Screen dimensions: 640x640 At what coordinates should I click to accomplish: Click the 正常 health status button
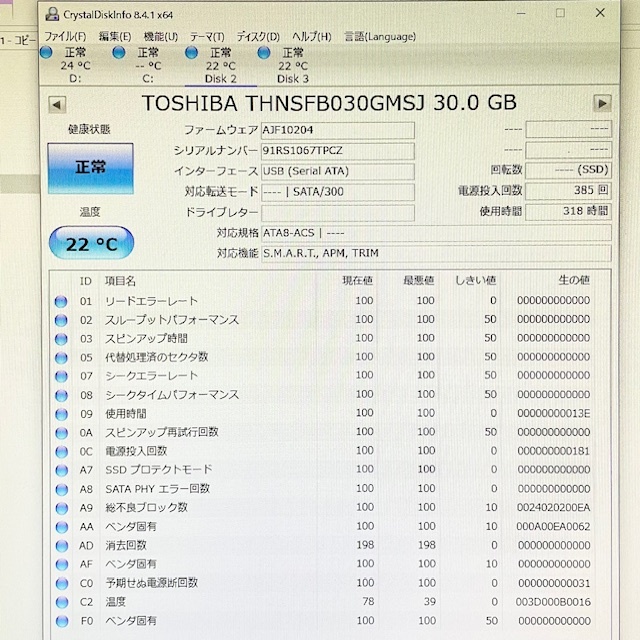pos(91,168)
